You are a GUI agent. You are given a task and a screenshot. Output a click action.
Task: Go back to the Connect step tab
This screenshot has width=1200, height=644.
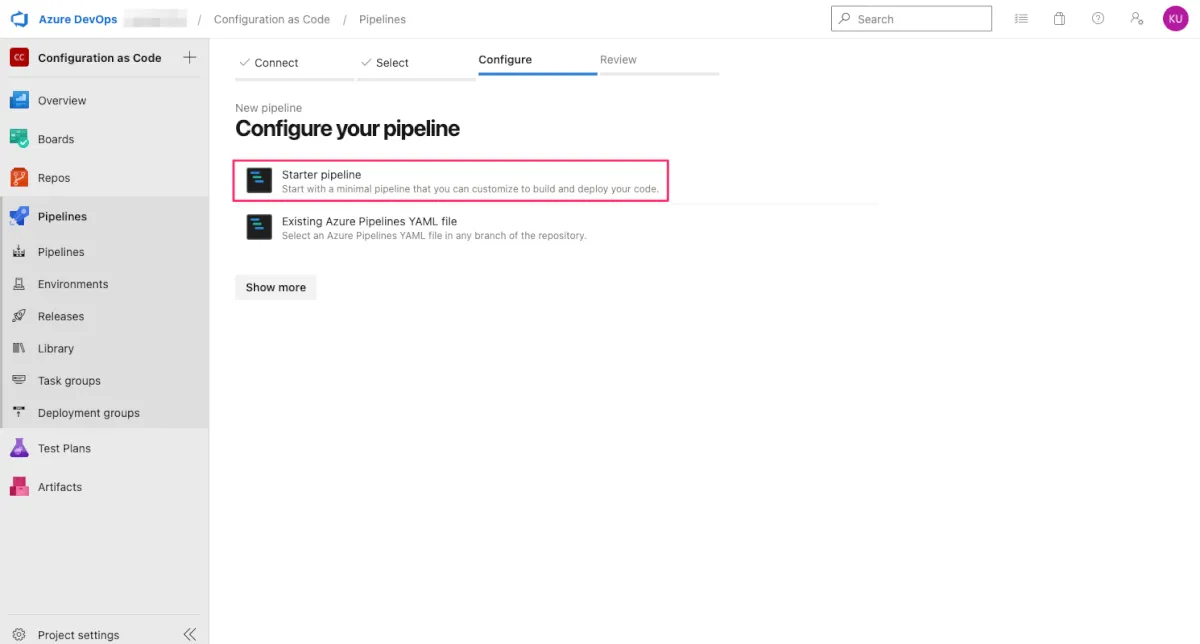coord(276,63)
